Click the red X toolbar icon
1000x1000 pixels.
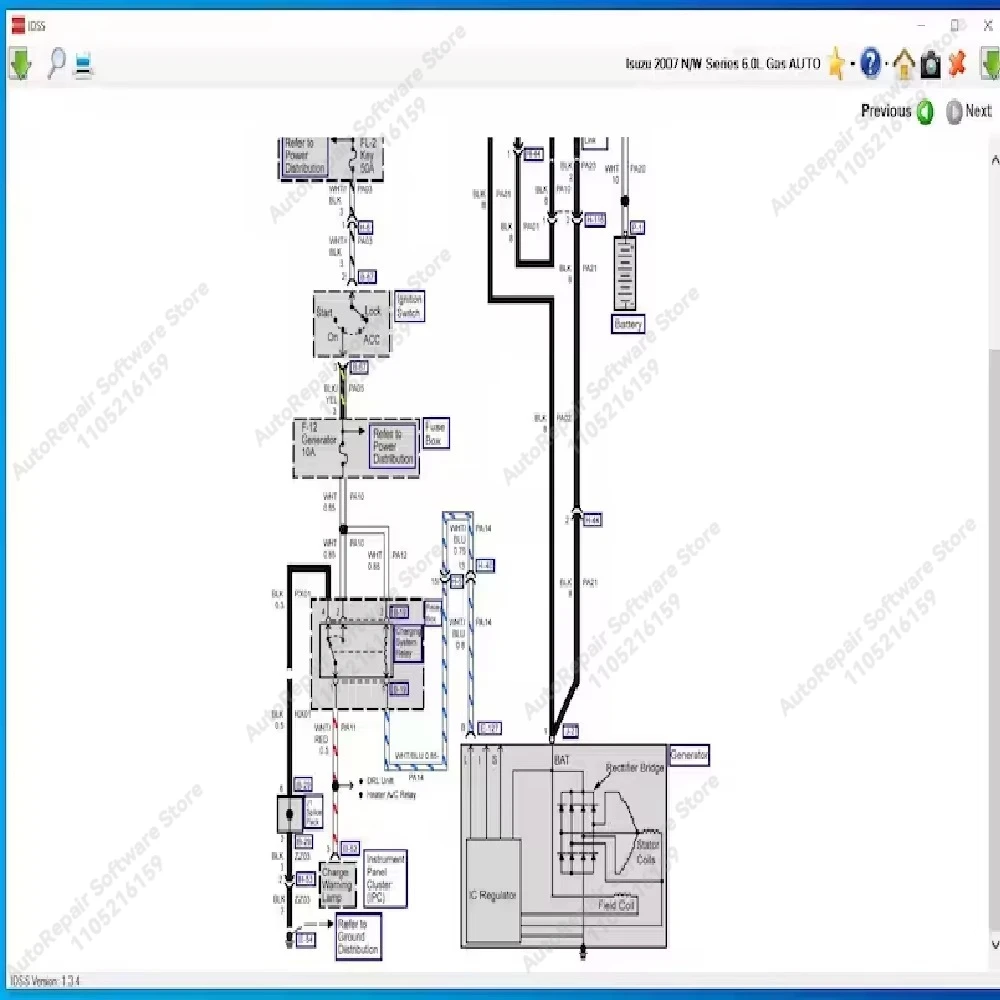click(x=957, y=64)
